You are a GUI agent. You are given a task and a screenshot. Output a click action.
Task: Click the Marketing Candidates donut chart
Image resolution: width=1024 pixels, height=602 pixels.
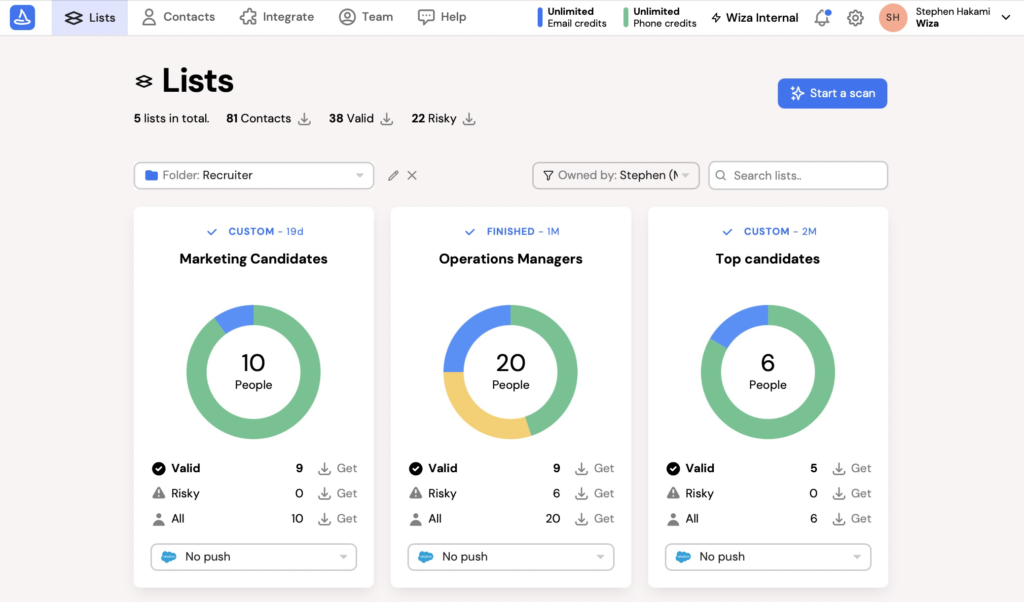pos(253,372)
